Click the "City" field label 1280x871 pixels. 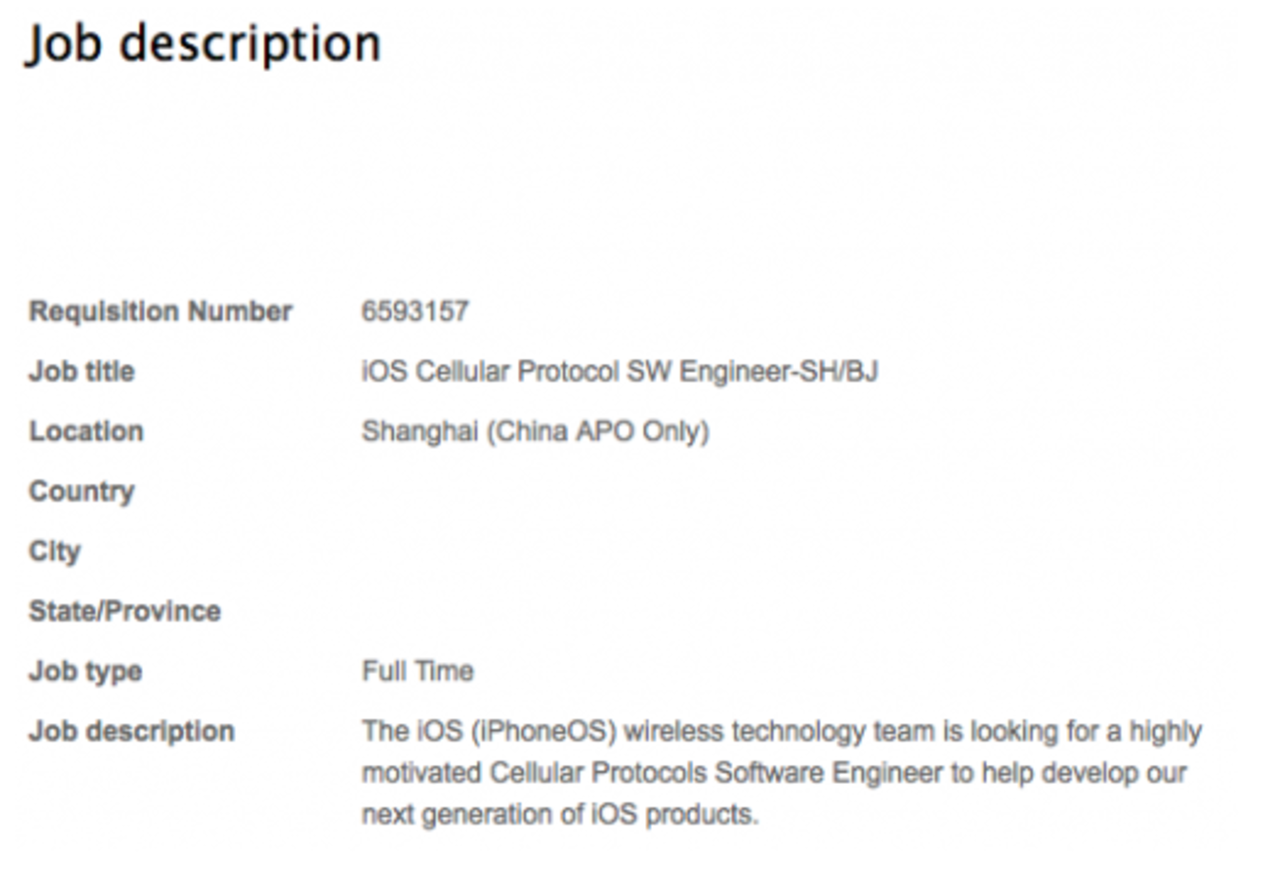coord(54,552)
